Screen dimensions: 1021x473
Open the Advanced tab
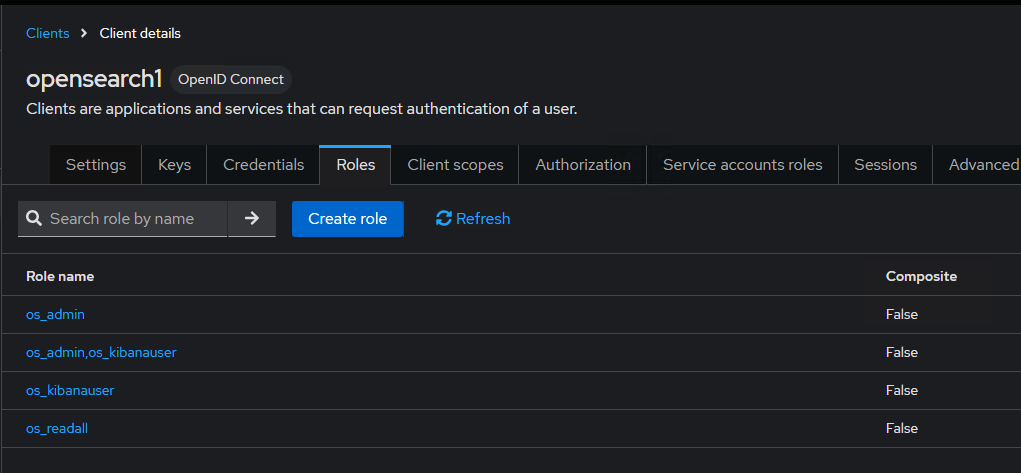[x=983, y=165]
